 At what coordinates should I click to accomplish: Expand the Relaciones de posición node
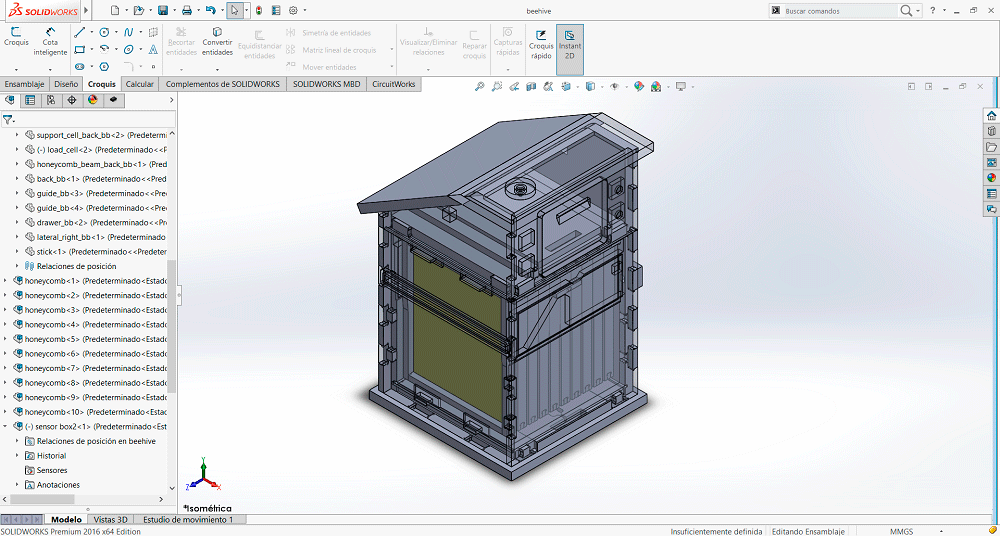[x=17, y=266]
